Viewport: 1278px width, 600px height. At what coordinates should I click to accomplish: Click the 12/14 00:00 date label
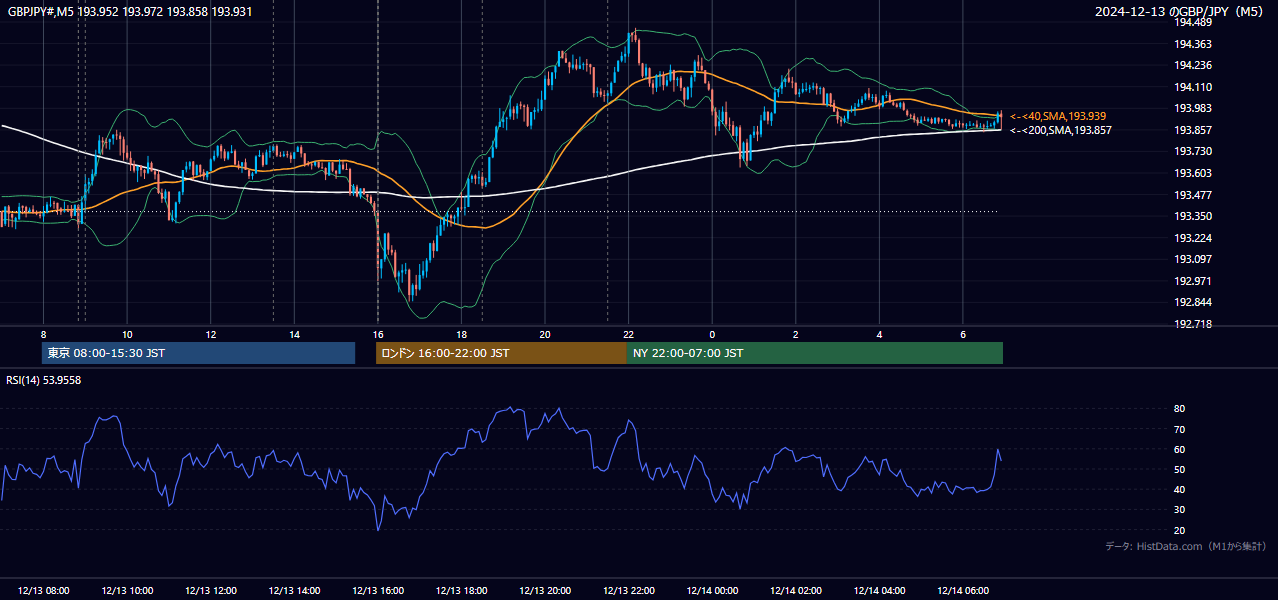(712, 591)
